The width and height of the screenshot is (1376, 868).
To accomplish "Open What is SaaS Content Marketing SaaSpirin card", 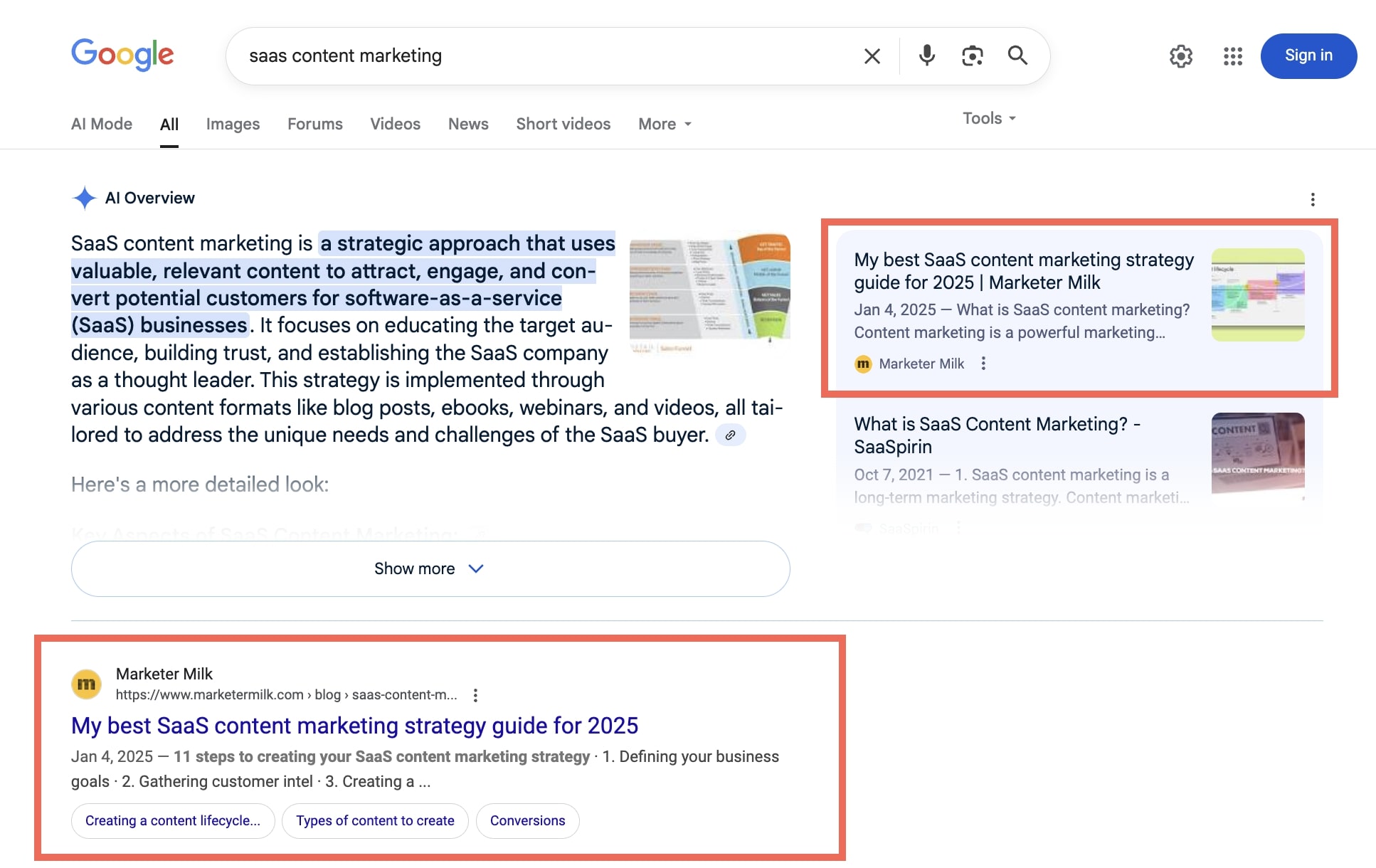I will [x=997, y=435].
